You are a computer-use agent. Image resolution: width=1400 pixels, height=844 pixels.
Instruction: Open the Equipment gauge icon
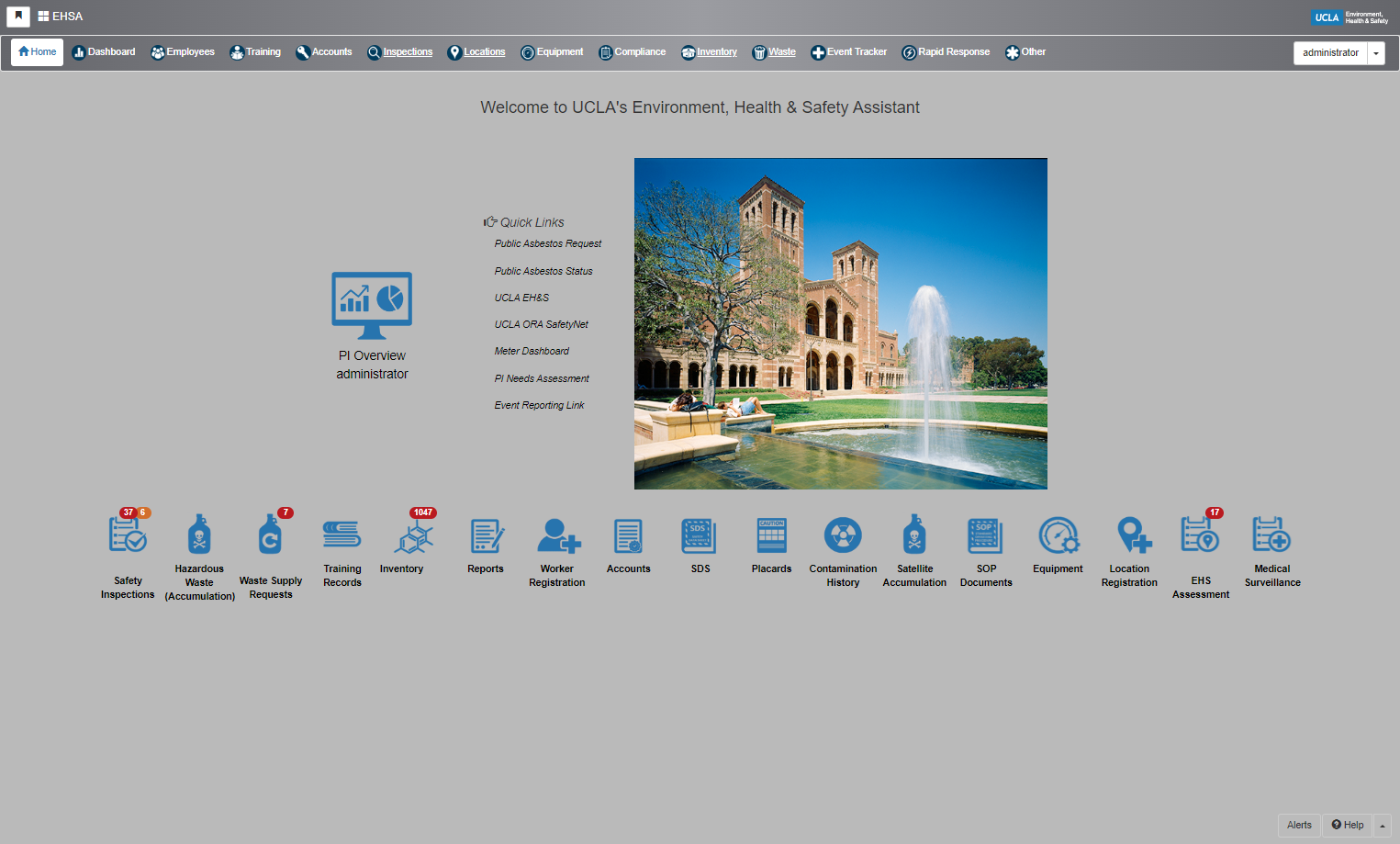point(1058,535)
